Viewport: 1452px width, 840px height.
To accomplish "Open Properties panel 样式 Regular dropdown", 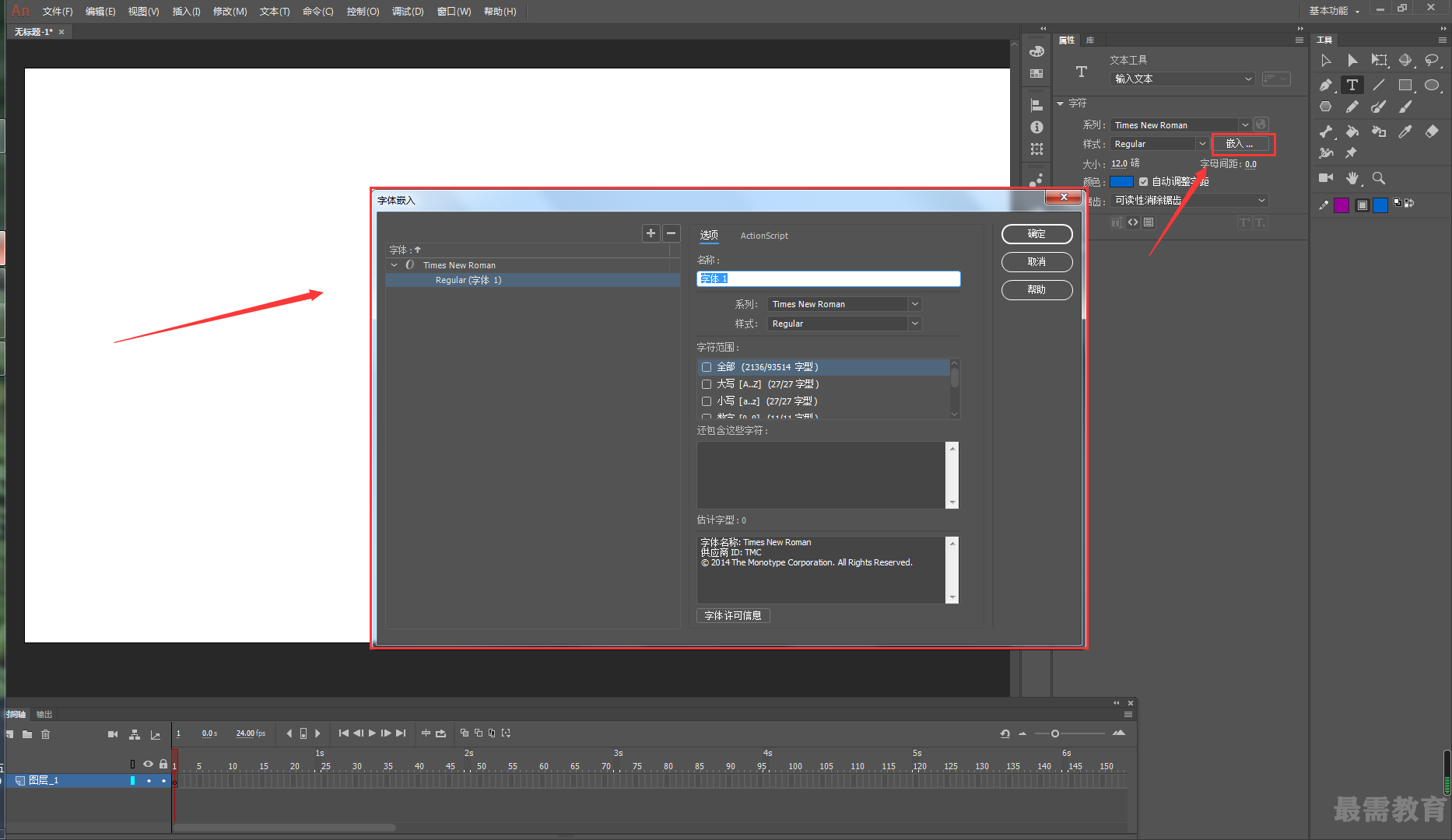I will click(1159, 144).
